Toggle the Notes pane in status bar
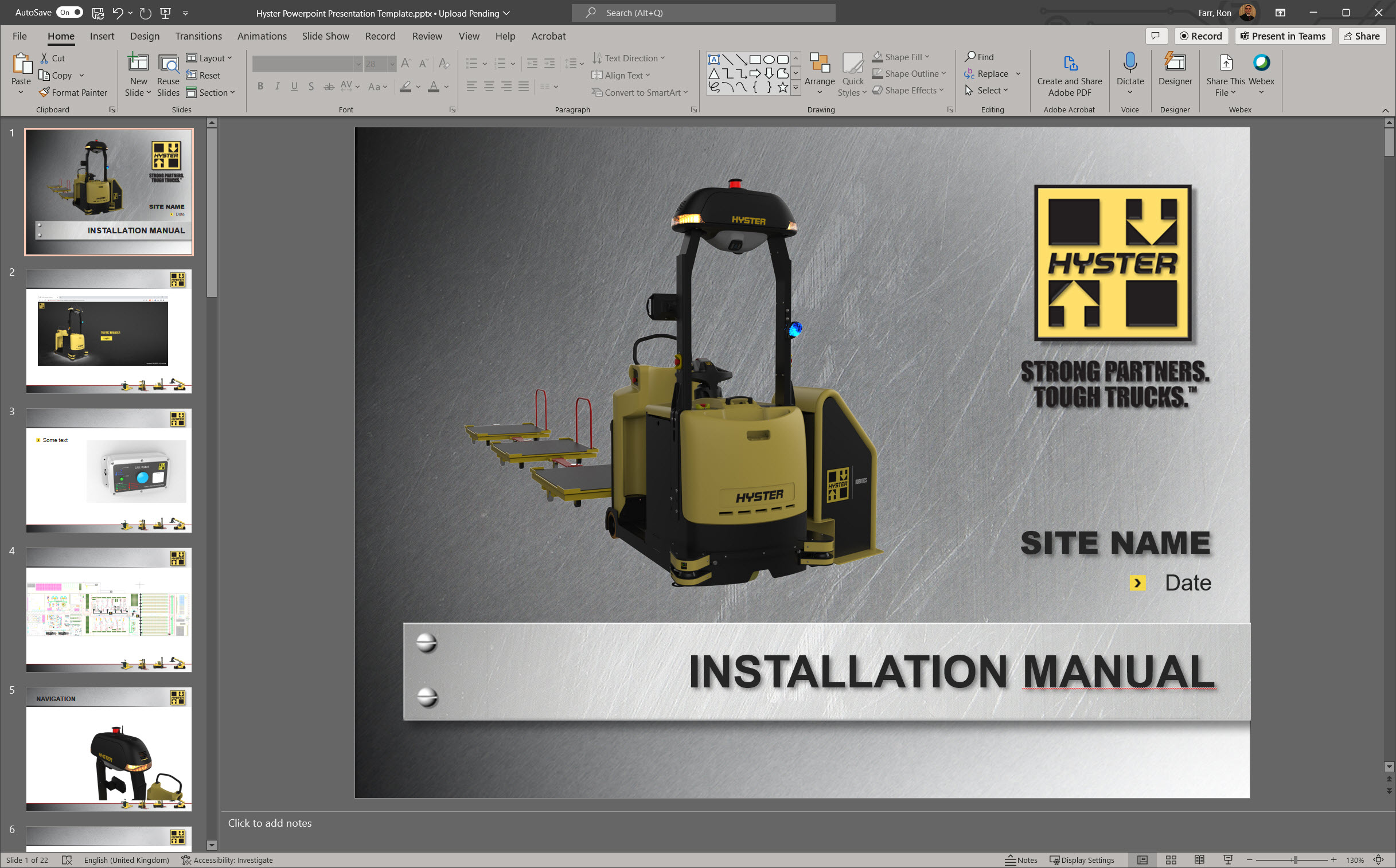Viewport: 1396px width, 868px height. [x=1021, y=860]
